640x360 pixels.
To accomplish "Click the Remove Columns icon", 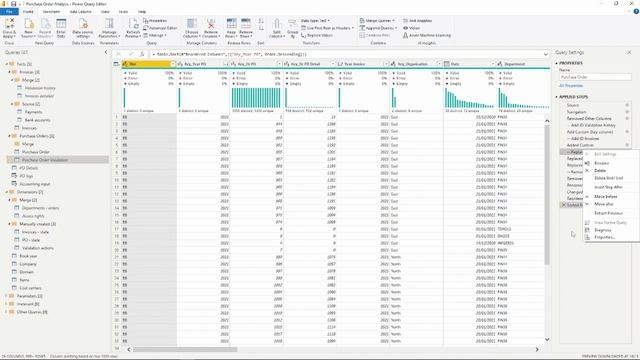I will [211, 24].
